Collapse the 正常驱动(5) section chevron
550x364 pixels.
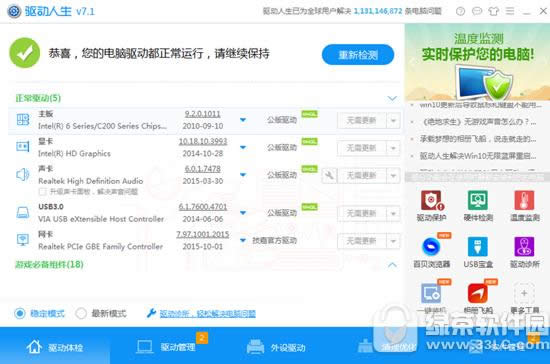[x=392, y=98]
